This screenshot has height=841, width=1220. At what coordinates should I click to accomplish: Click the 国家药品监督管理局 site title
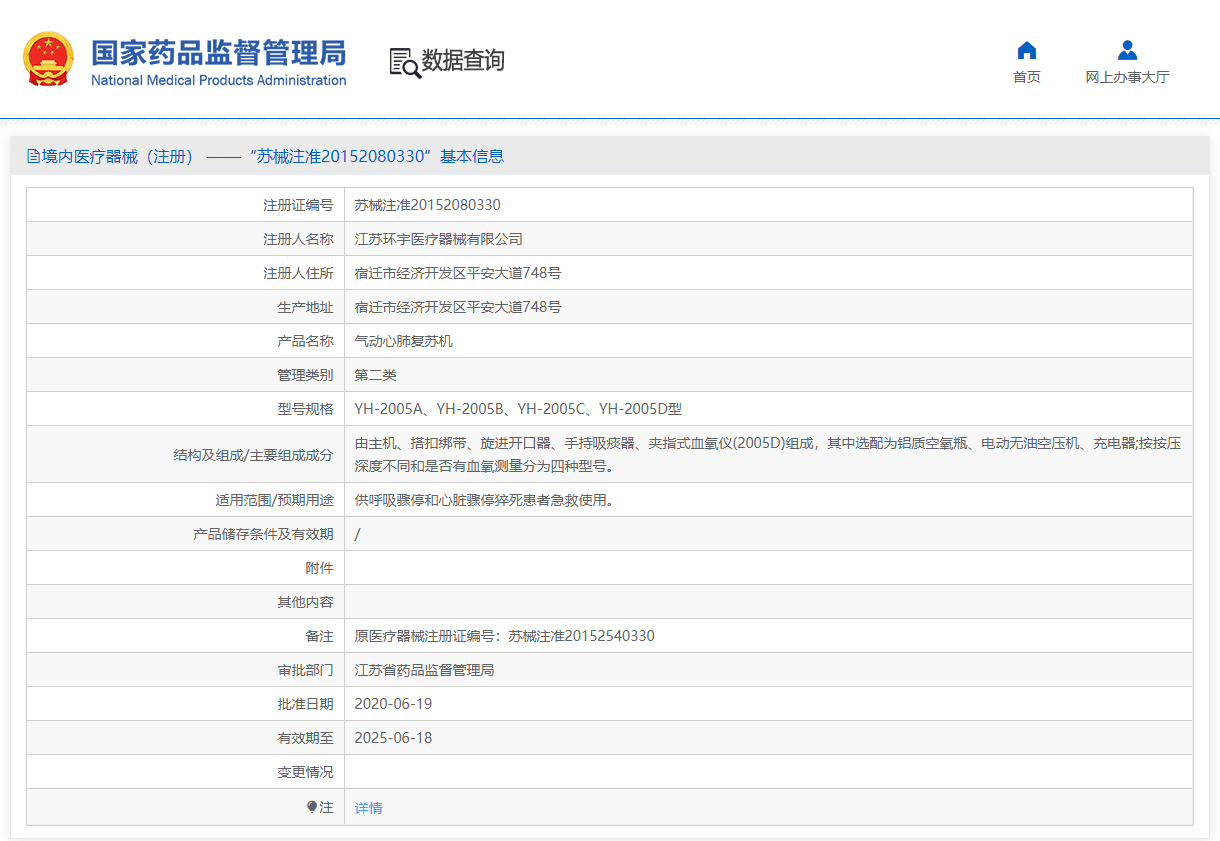point(218,52)
